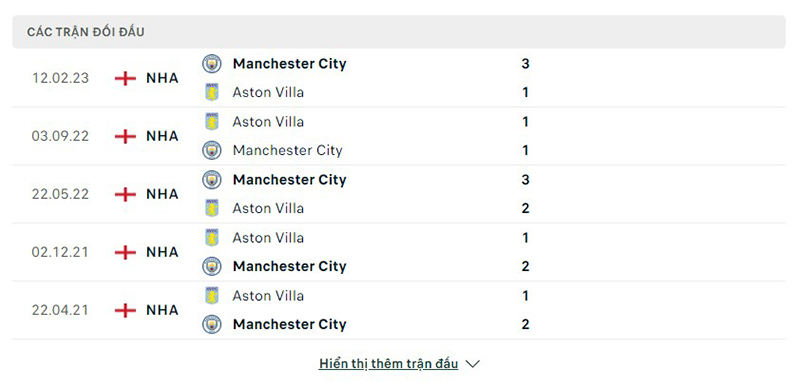Screen dimensions: 800x389
Task: Open Aston Villa team name in 22.05.22 row
Action: pyautogui.click(x=268, y=208)
